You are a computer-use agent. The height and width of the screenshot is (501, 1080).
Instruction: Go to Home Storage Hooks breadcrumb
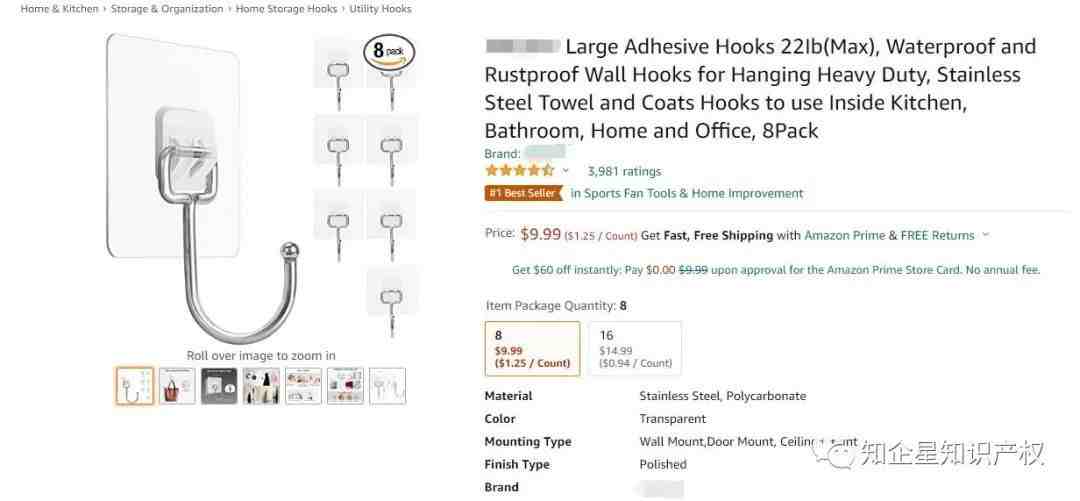coord(286,9)
